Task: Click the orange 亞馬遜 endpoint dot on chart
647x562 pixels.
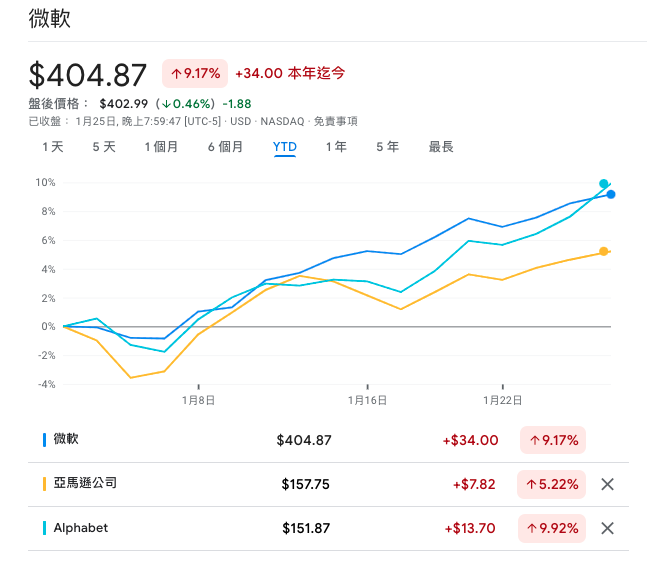Action: tap(604, 251)
